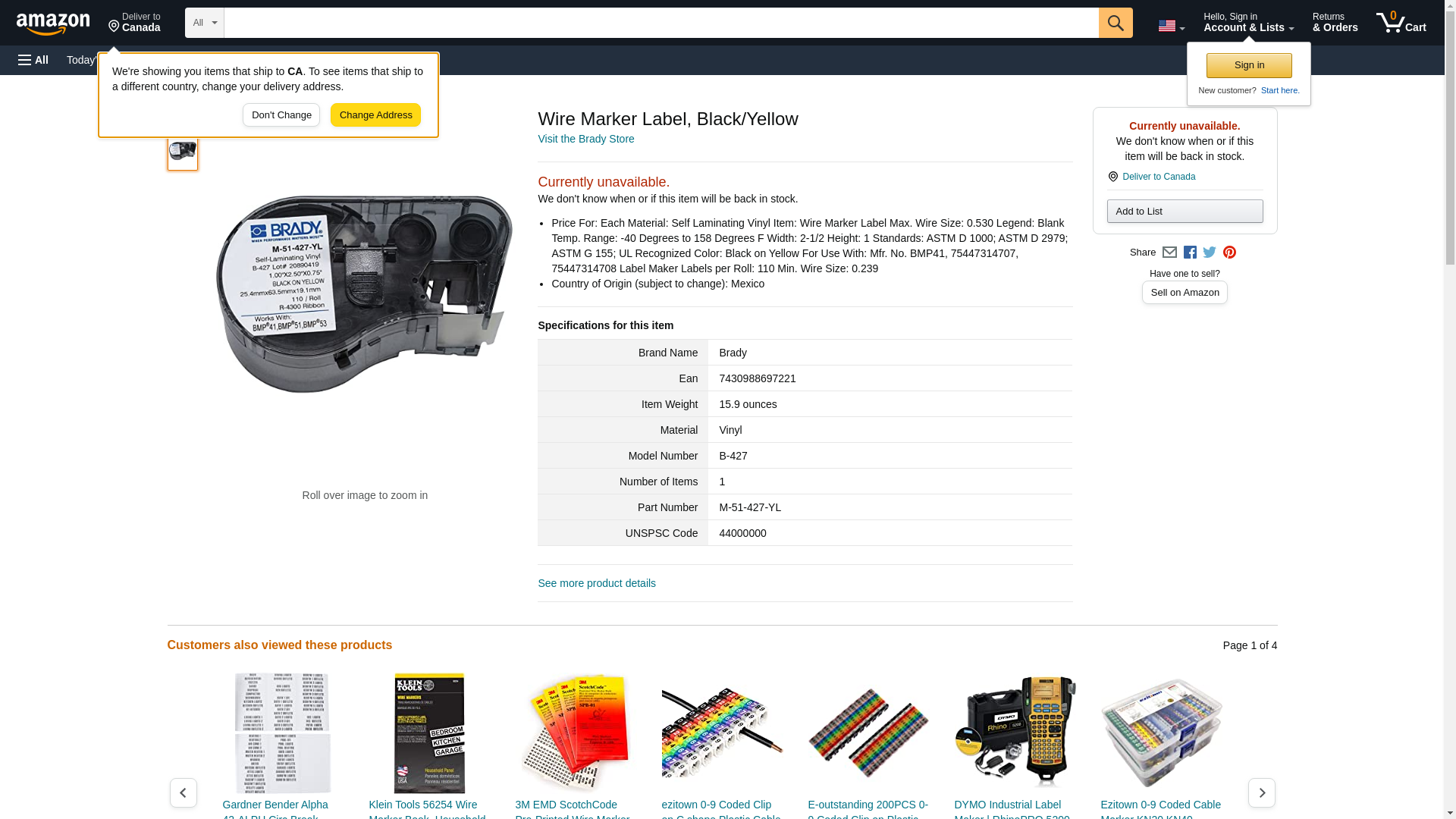Image resolution: width=1456 pixels, height=819 pixels.
Task: Expand the Add to List dropdown
Action: 1185,212
